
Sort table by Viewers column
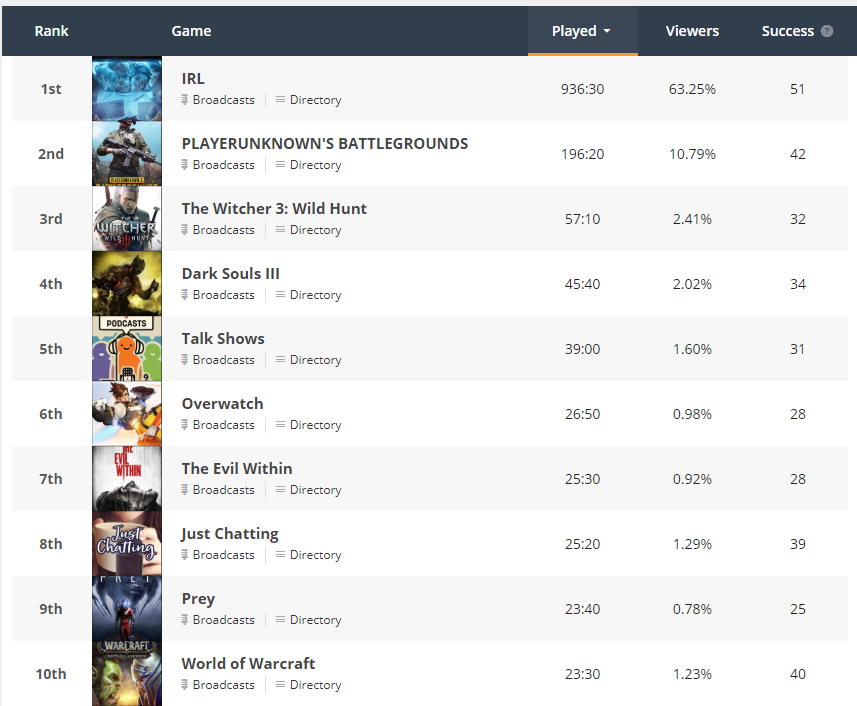[x=692, y=31]
